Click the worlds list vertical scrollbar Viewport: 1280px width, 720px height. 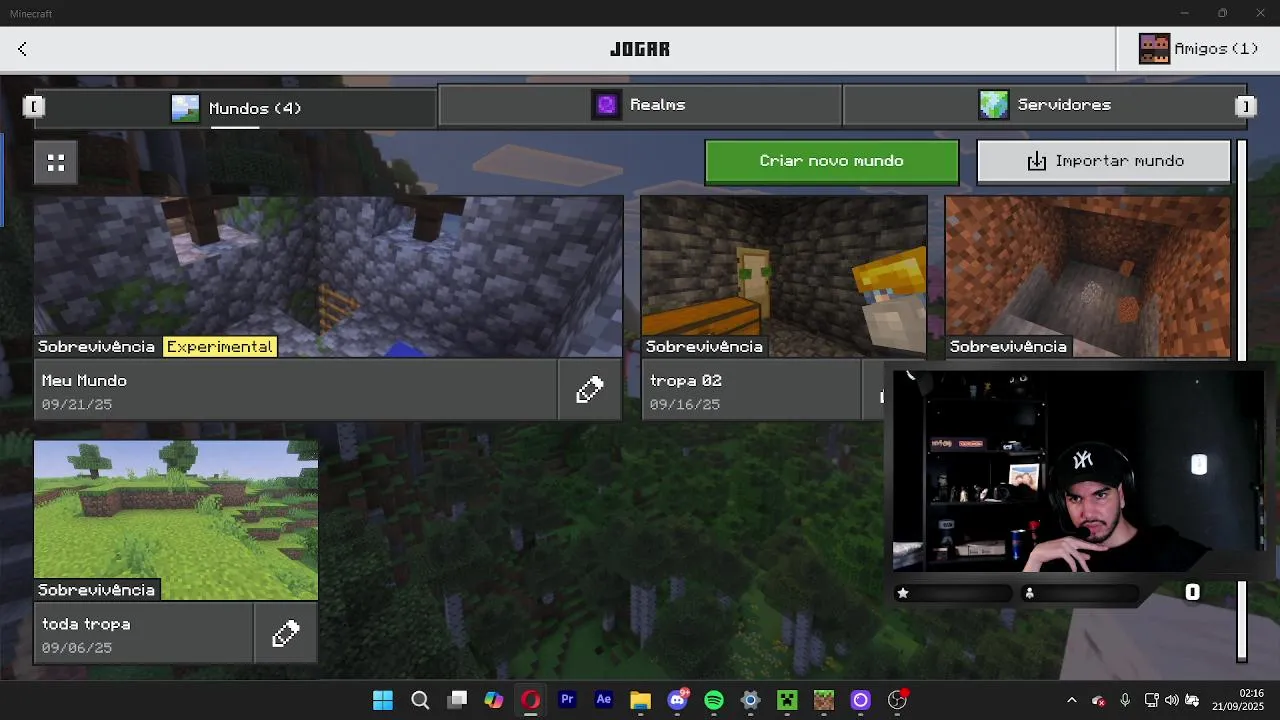[x=1242, y=400]
